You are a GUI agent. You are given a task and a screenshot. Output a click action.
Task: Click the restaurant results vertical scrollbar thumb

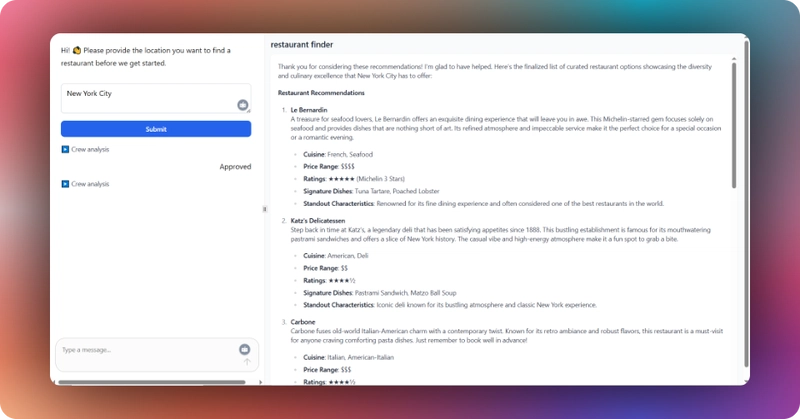pyautogui.click(x=734, y=125)
